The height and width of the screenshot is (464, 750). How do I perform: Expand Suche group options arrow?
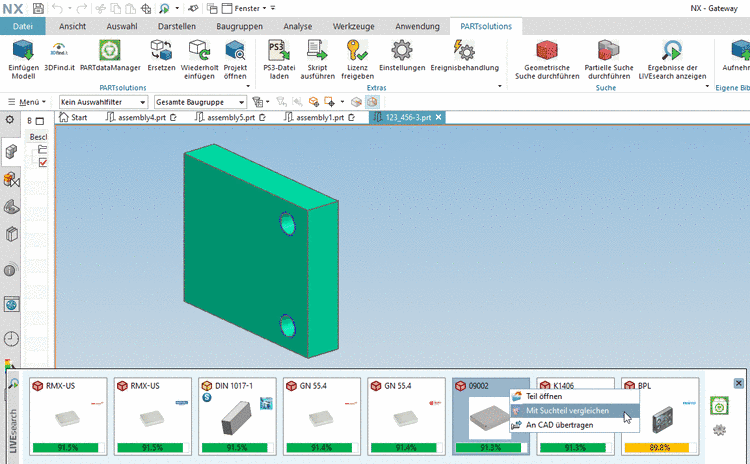click(x=707, y=86)
